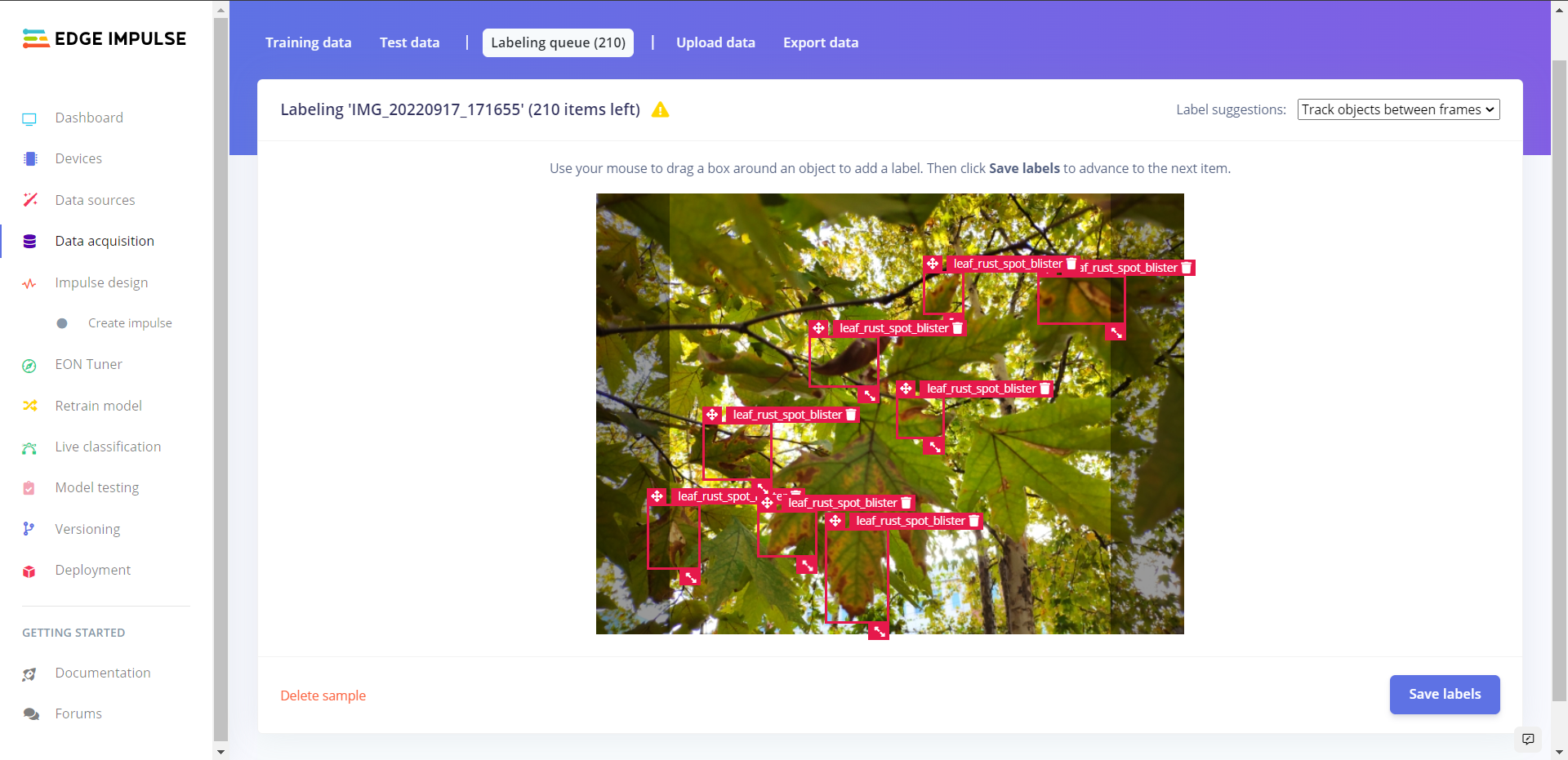Click the yellow warning triangle beside labeling title

click(x=660, y=110)
